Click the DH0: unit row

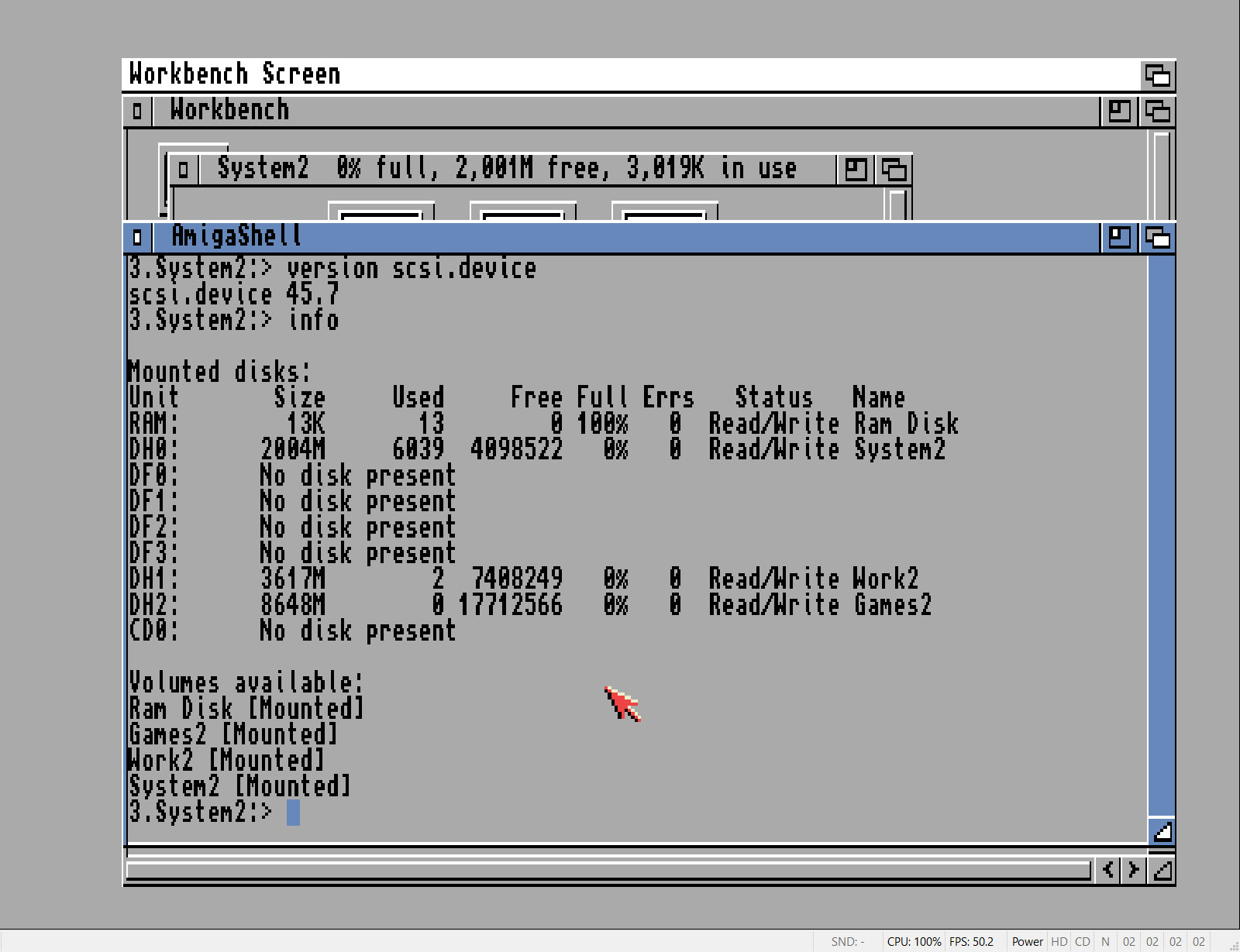537,449
